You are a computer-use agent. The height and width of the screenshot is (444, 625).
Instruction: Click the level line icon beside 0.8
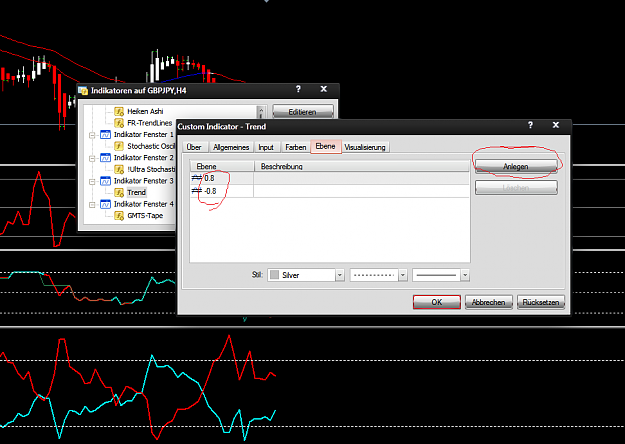(197, 178)
